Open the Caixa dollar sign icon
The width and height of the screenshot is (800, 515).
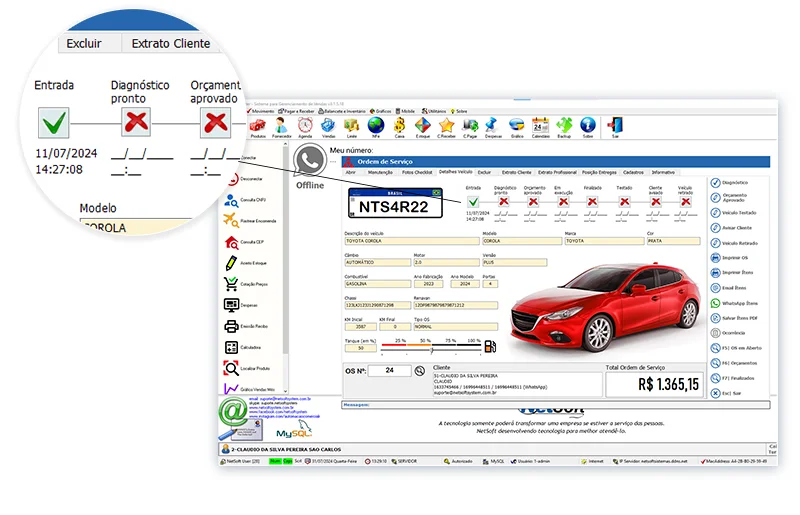pos(399,126)
